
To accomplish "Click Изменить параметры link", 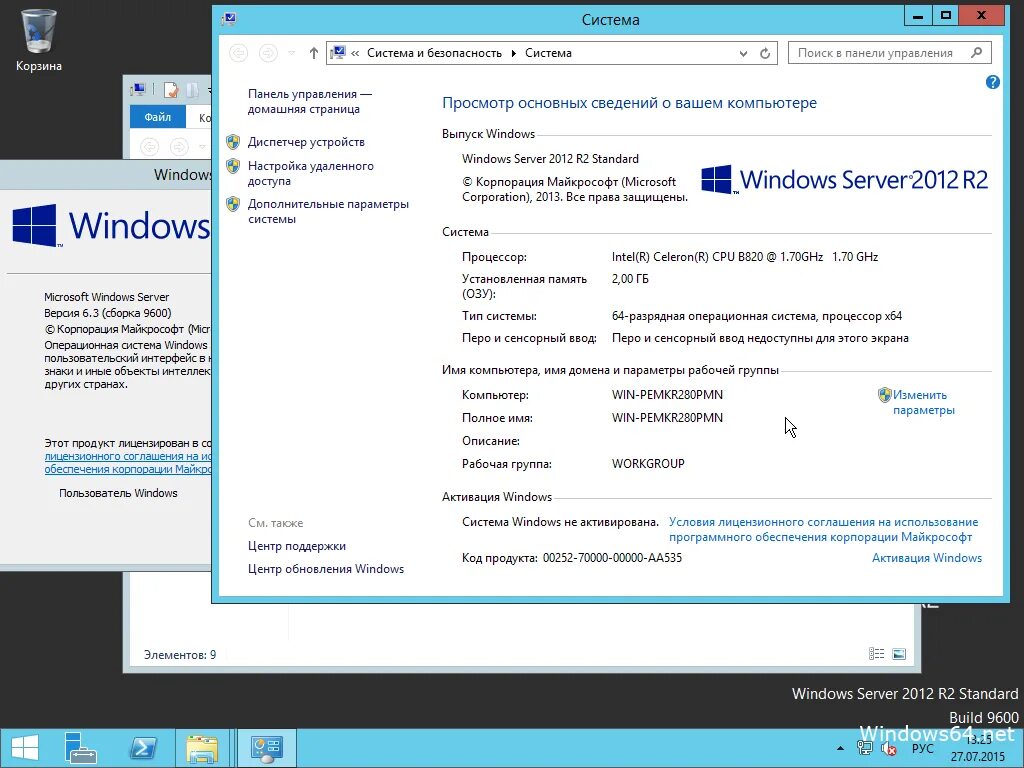I will pos(923,402).
